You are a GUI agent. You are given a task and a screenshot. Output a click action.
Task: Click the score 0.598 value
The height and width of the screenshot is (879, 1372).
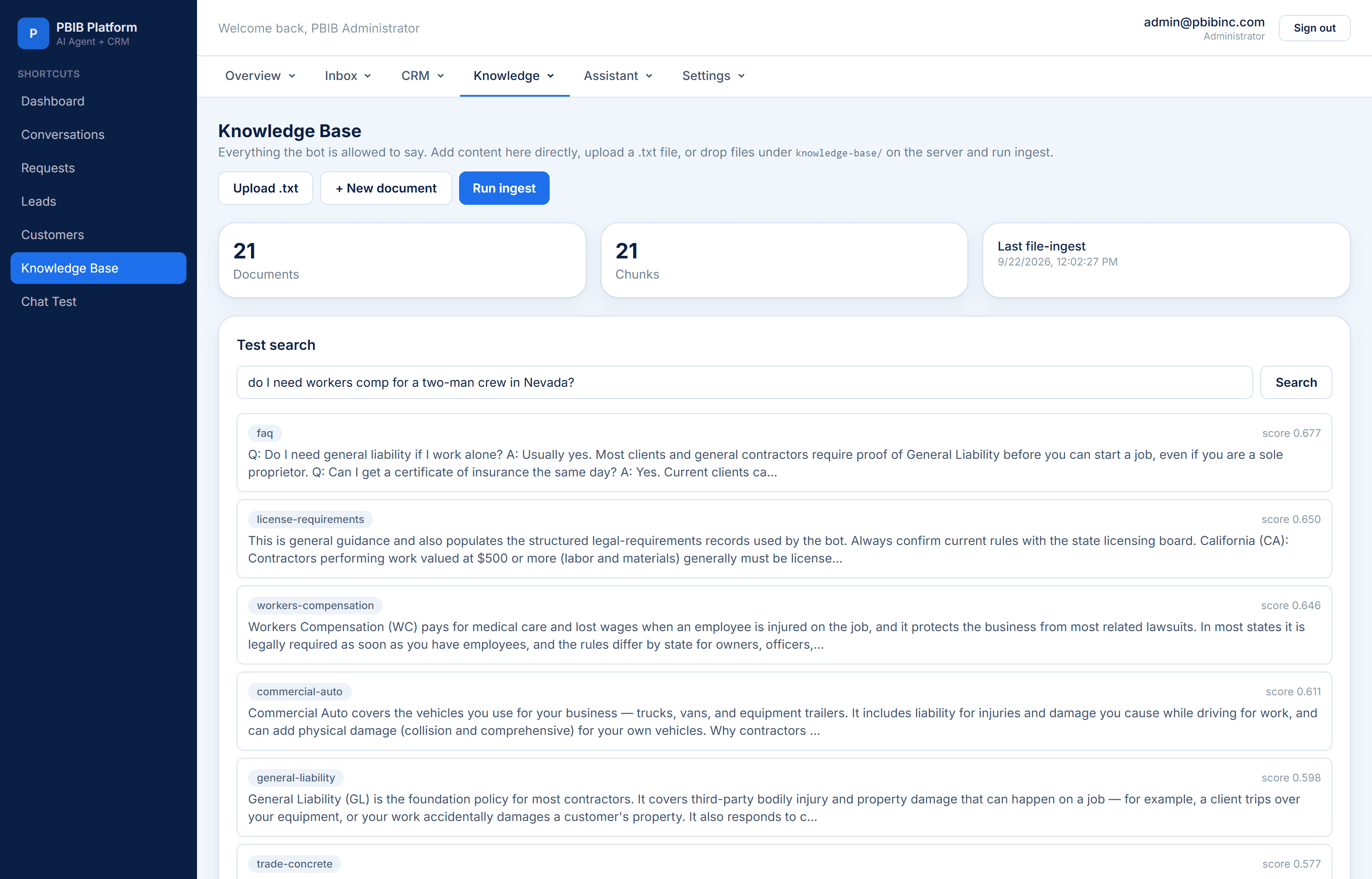coord(1291,778)
